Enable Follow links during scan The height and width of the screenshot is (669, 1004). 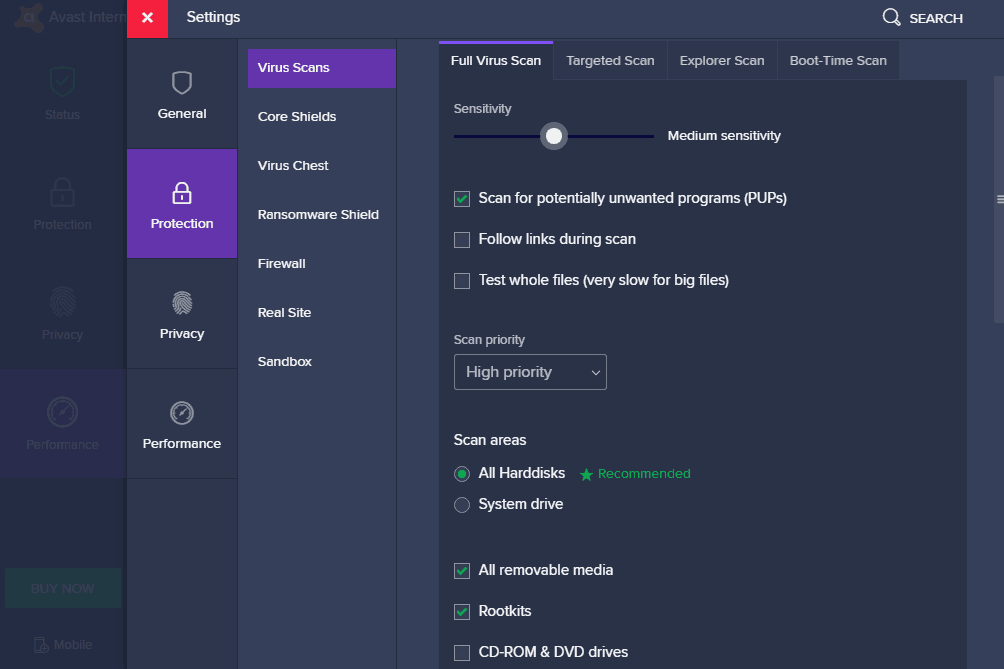pos(461,239)
